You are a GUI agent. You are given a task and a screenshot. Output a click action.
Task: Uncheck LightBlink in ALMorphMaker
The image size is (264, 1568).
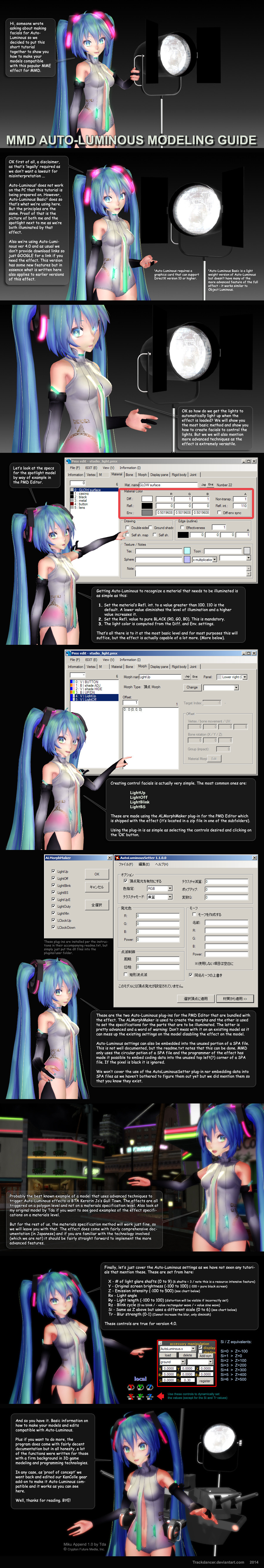click(53, 886)
